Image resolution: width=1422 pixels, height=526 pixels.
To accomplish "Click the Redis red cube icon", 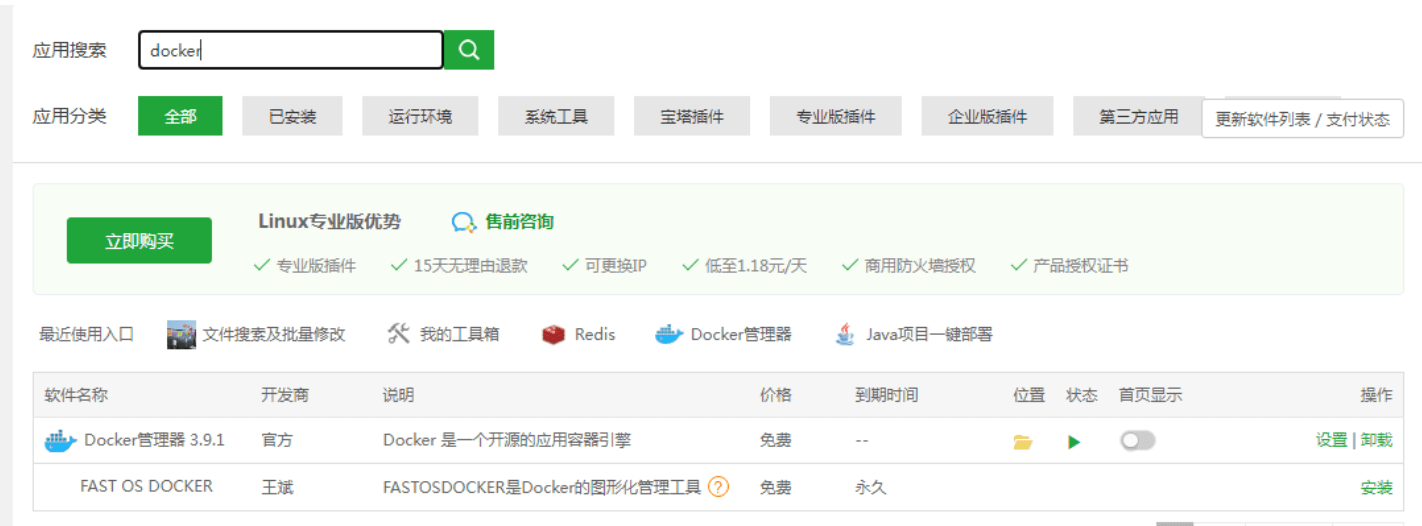I will [x=553, y=335].
